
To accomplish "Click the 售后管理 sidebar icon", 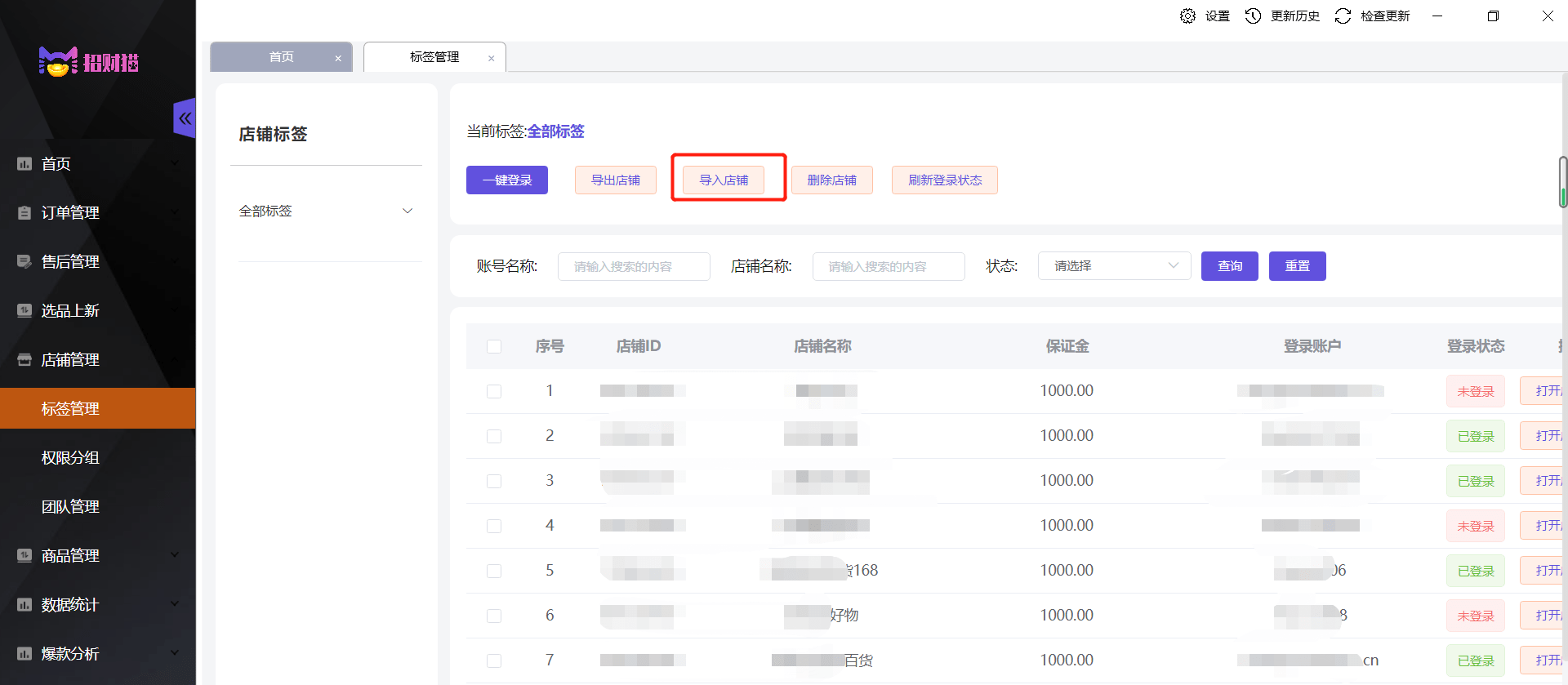I will (x=24, y=262).
